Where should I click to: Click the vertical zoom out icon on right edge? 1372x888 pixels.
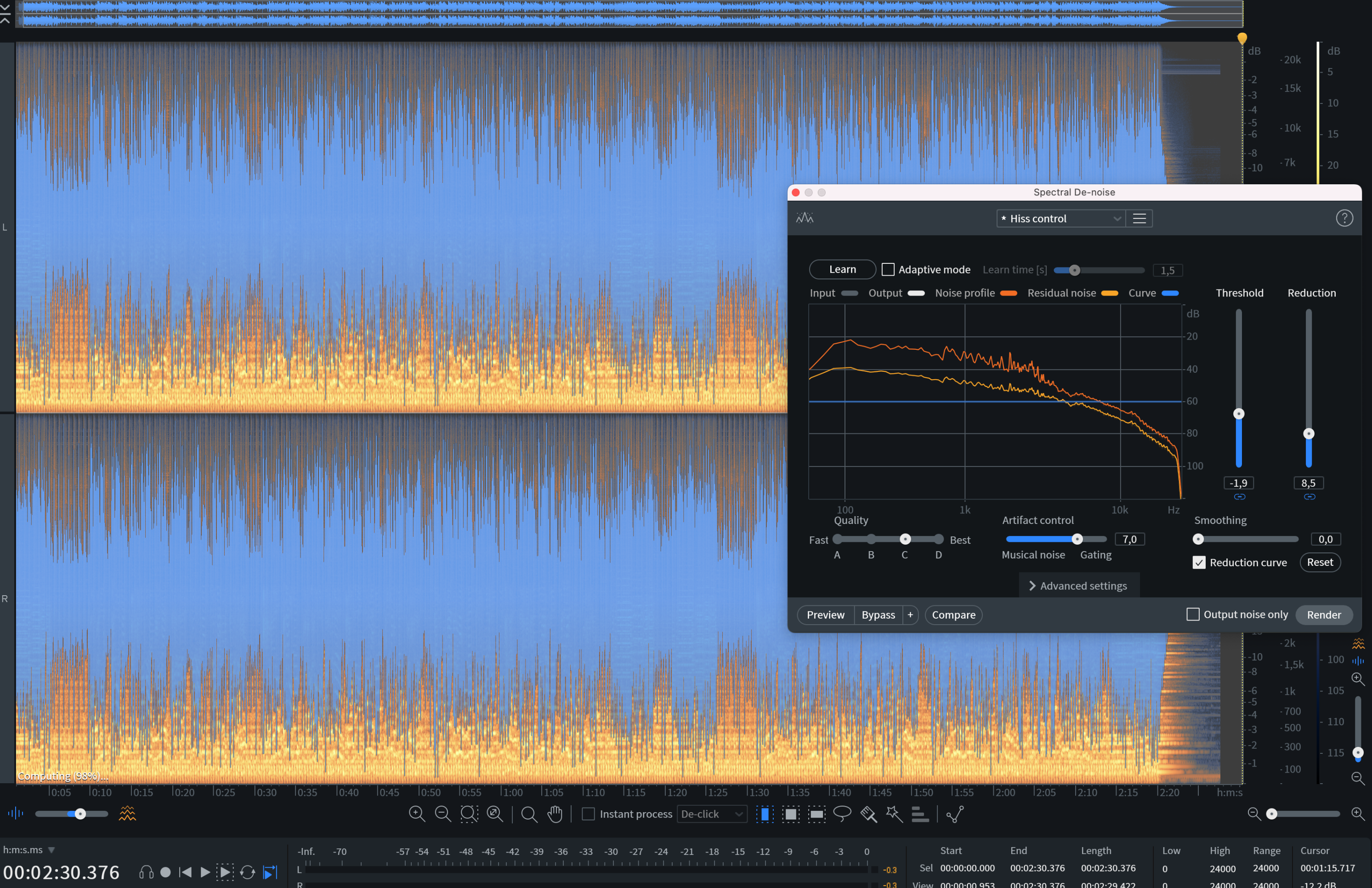(x=1358, y=778)
